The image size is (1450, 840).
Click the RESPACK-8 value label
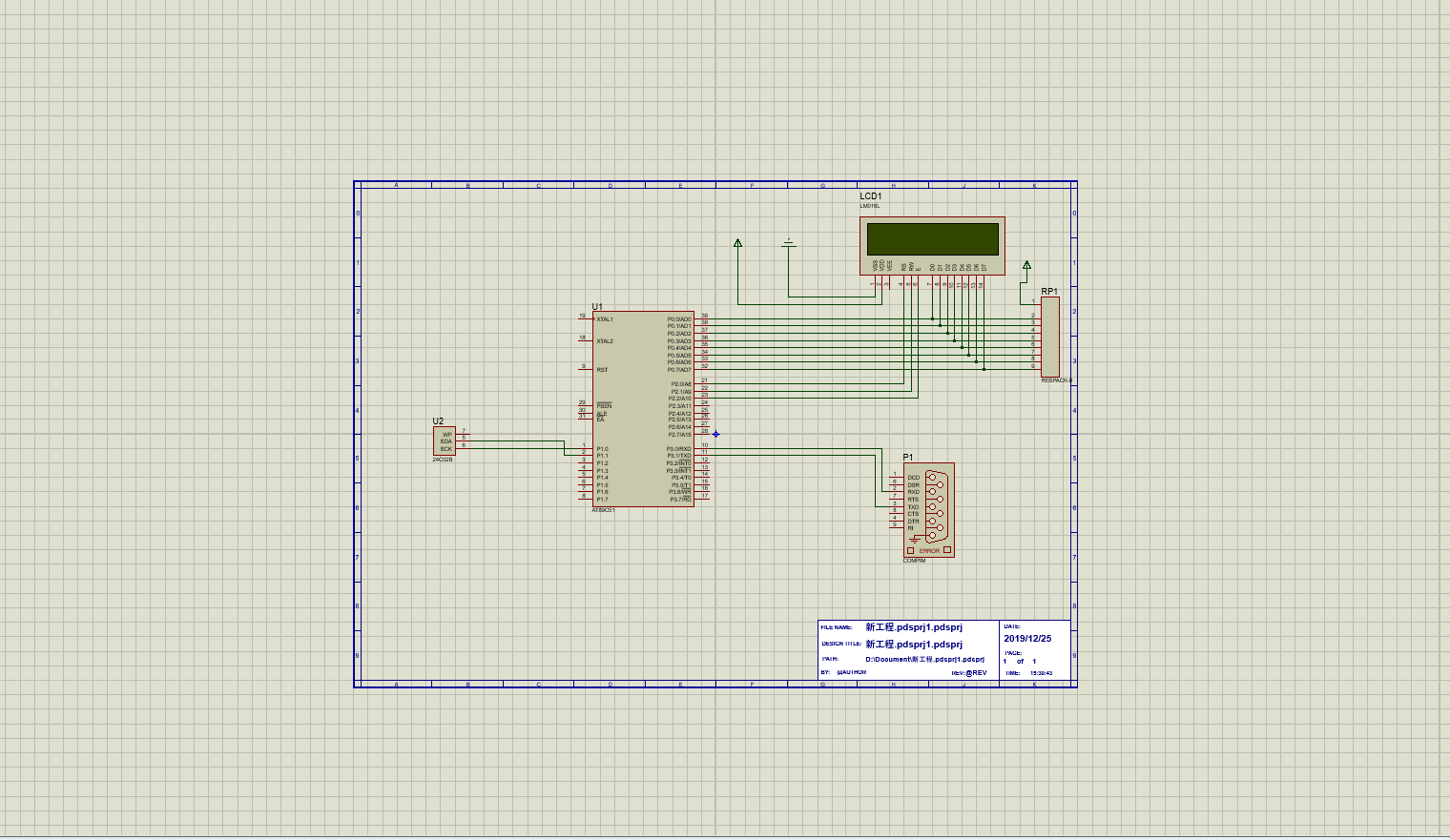[x=1056, y=380]
